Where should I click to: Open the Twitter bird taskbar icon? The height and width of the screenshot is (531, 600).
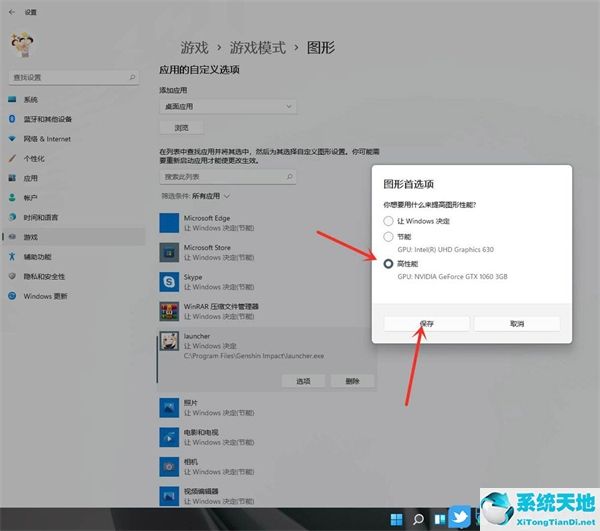click(460, 517)
